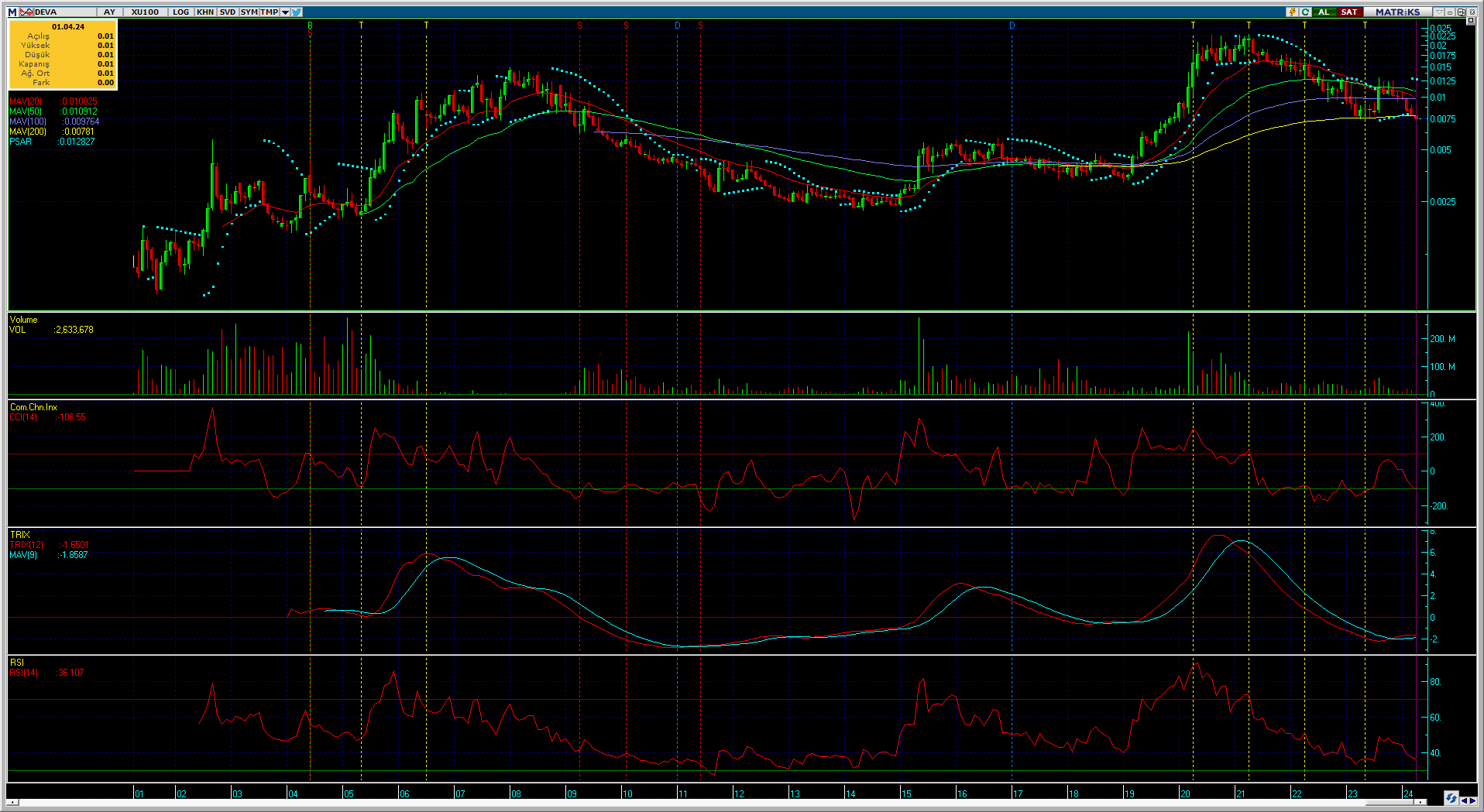Click the MATRIKS logo button
This screenshot has height=812, width=1484.
point(1397,12)
